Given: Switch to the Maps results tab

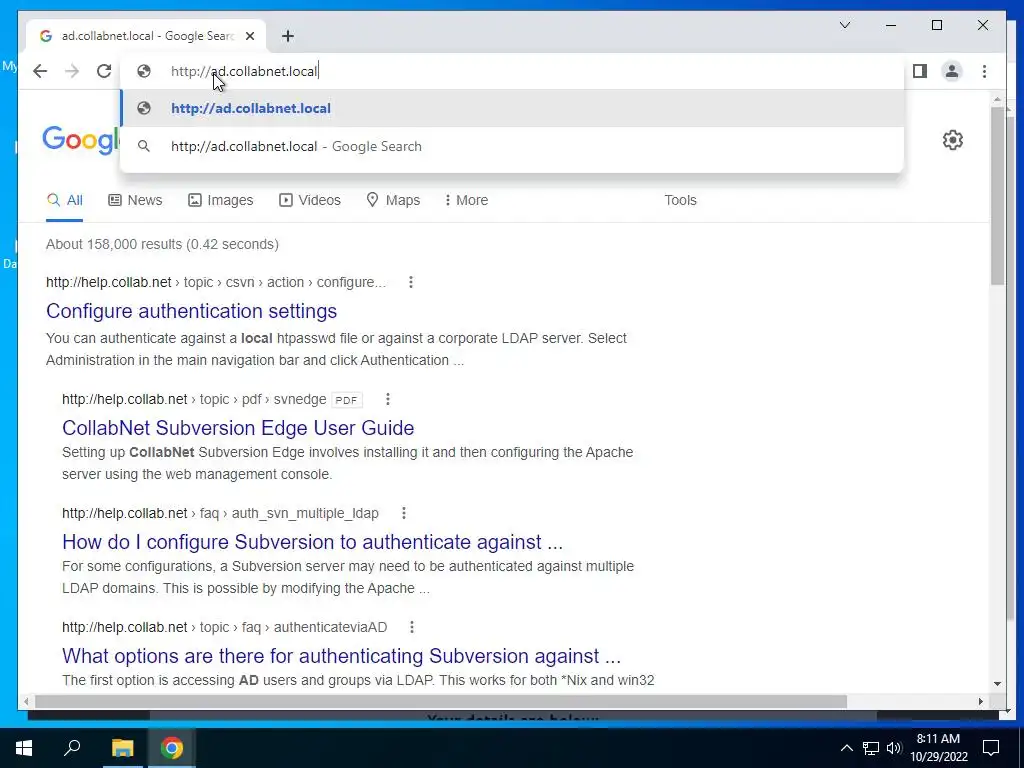Looking at the screenshot, I should (393, 200).
